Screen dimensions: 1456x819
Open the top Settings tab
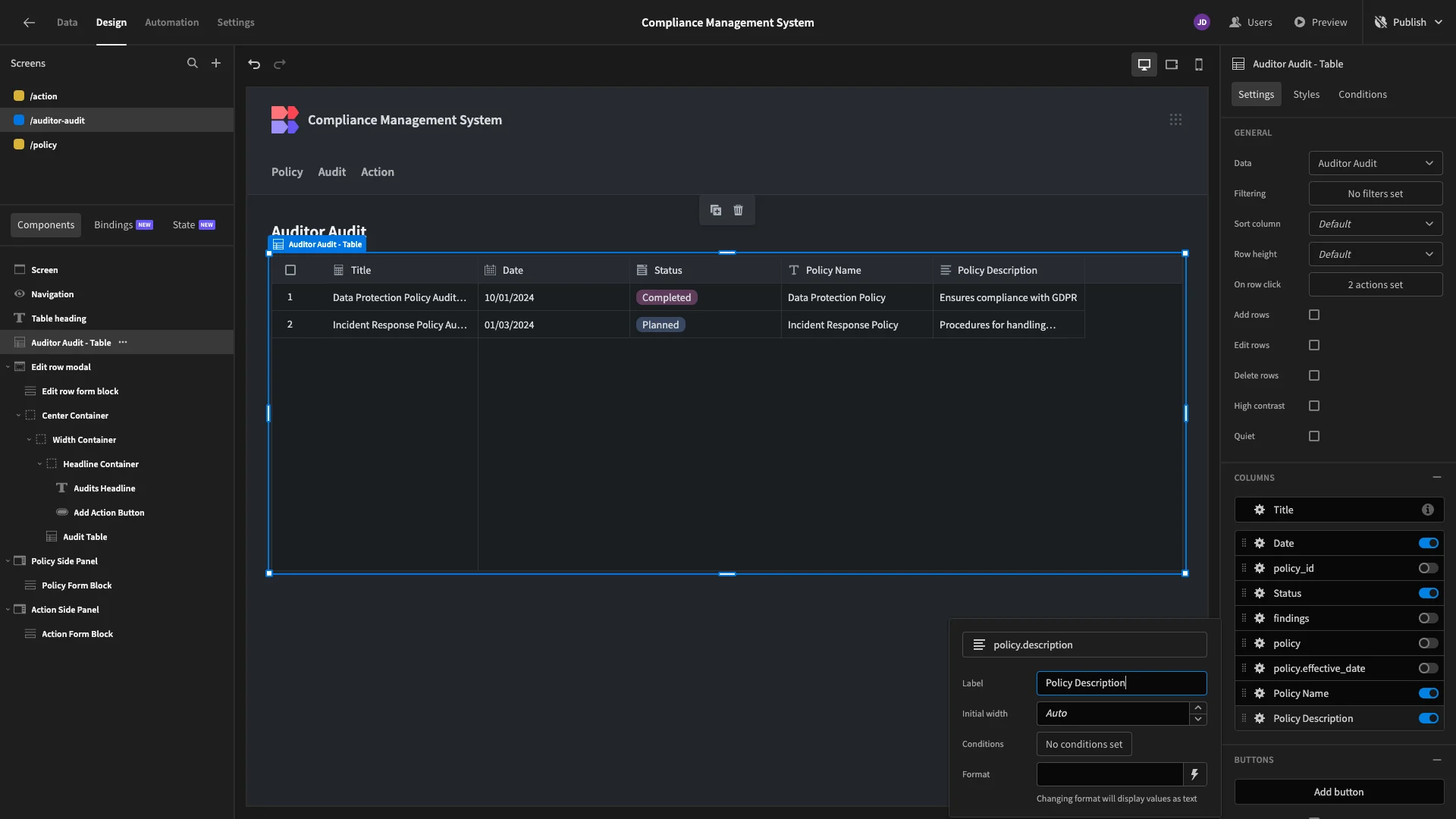(x=236, y=23)
